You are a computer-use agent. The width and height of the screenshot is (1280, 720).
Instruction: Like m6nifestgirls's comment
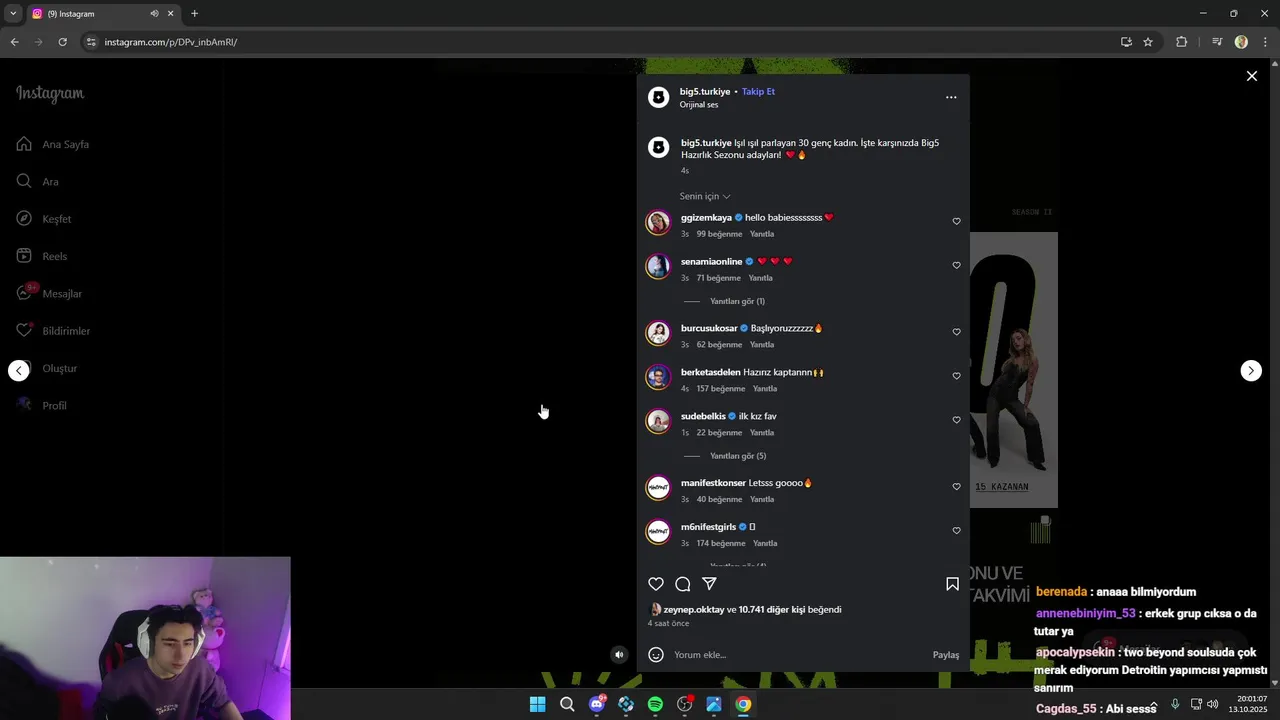coord(956,531)
